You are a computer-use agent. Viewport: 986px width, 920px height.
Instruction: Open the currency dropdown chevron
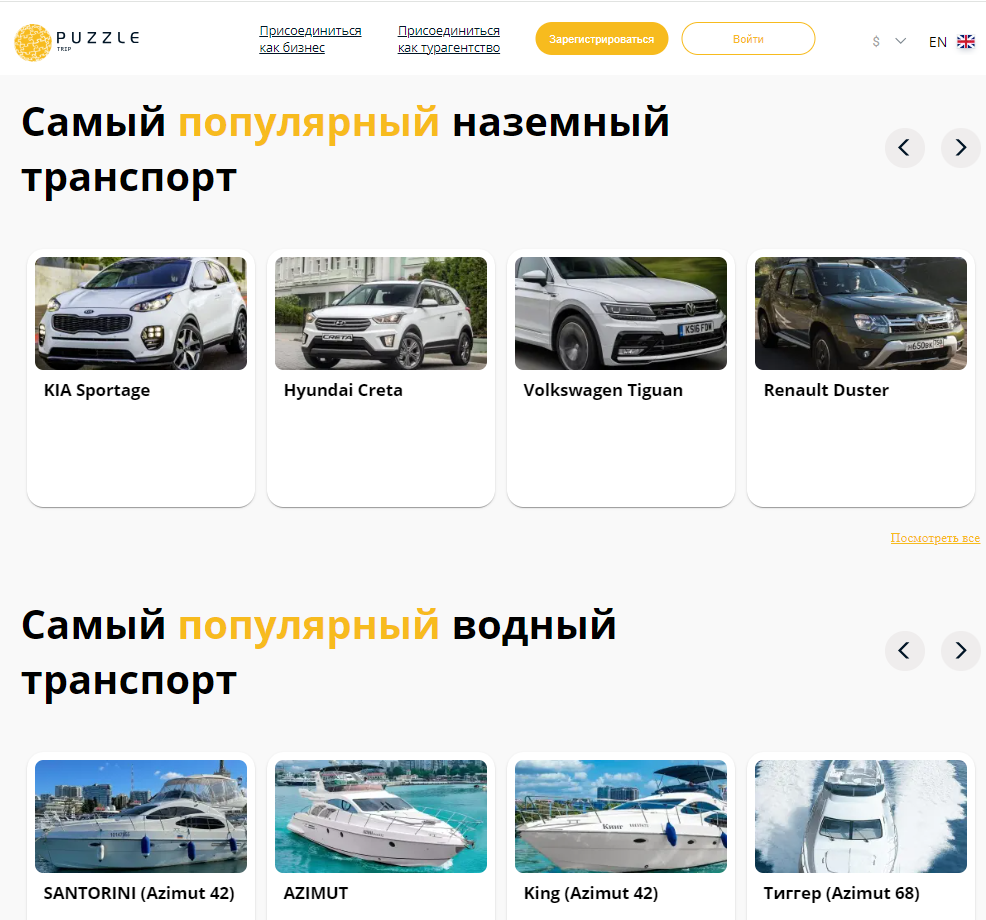coord(900,42)
